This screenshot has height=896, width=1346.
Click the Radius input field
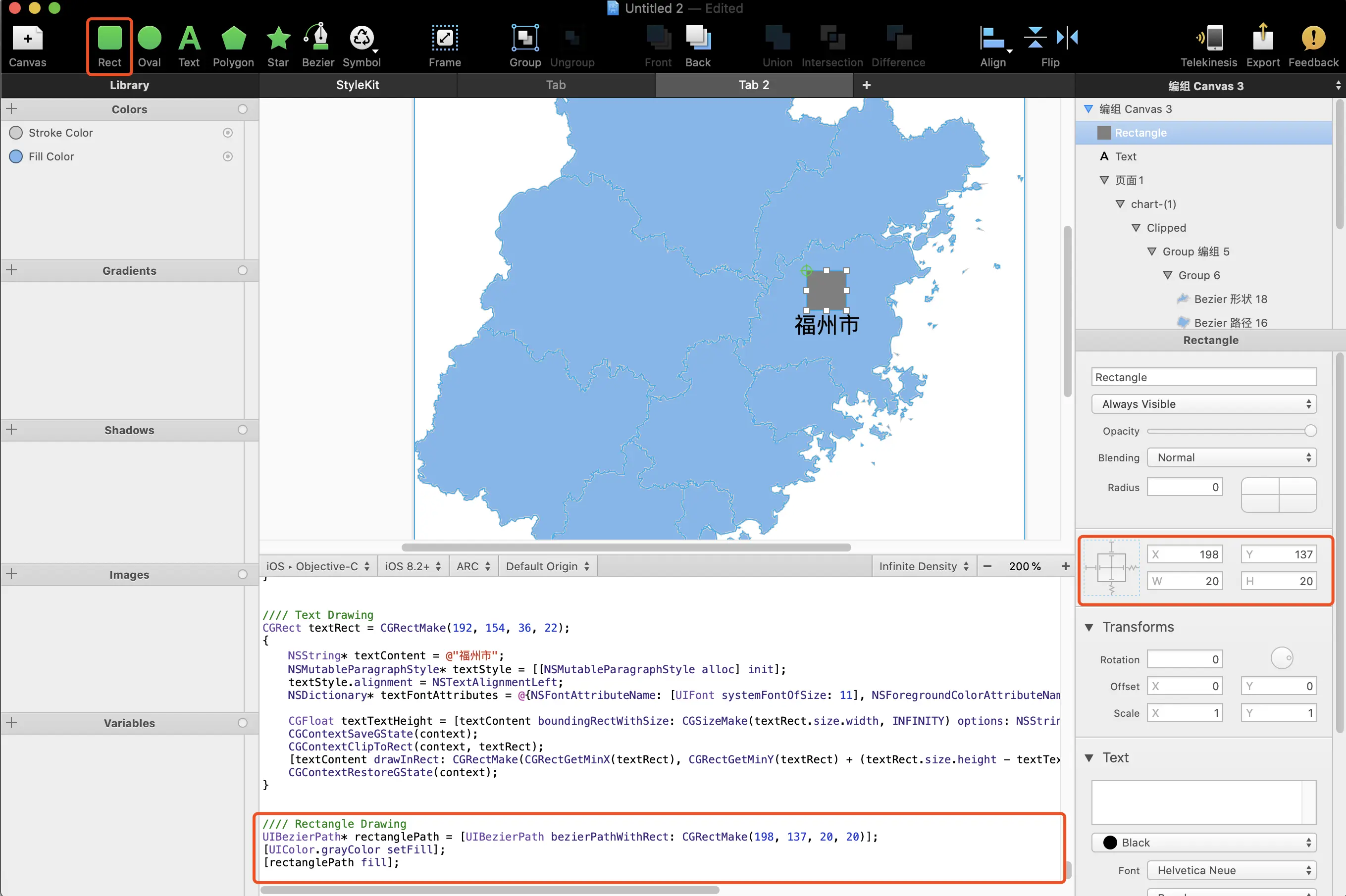coord(1185,488)
